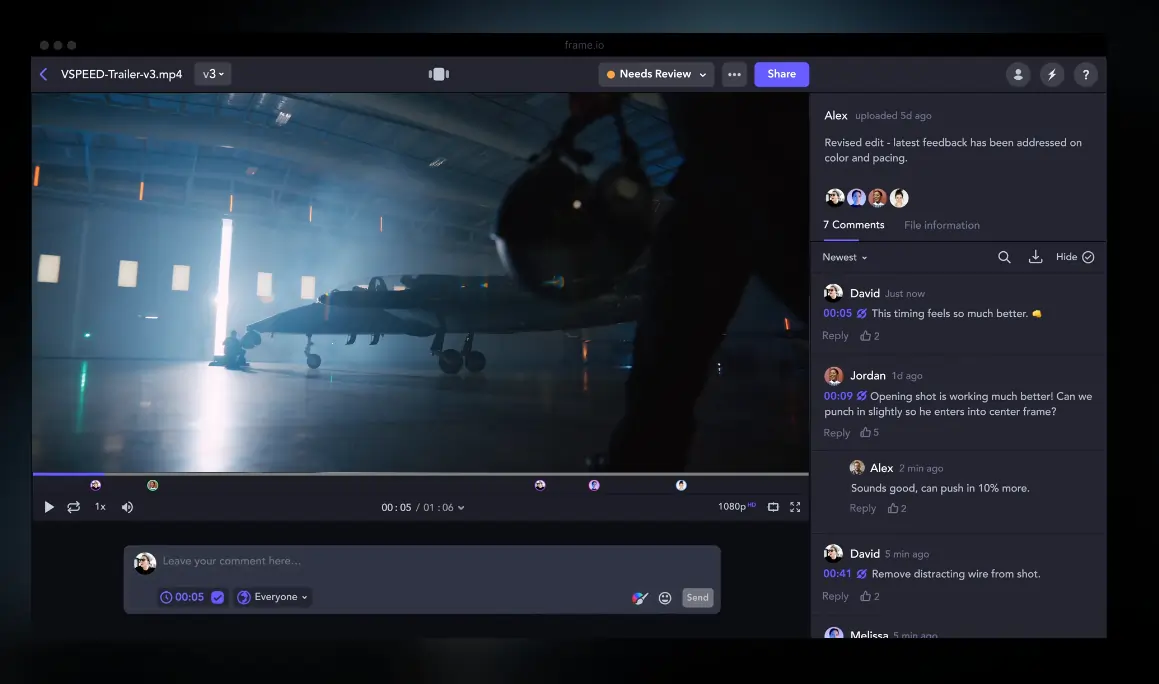Image resolution: width=1159 pixels, height=684 pixels.
Task: Open the lightning quick actions icon
Action: [x=1051, y=74]
